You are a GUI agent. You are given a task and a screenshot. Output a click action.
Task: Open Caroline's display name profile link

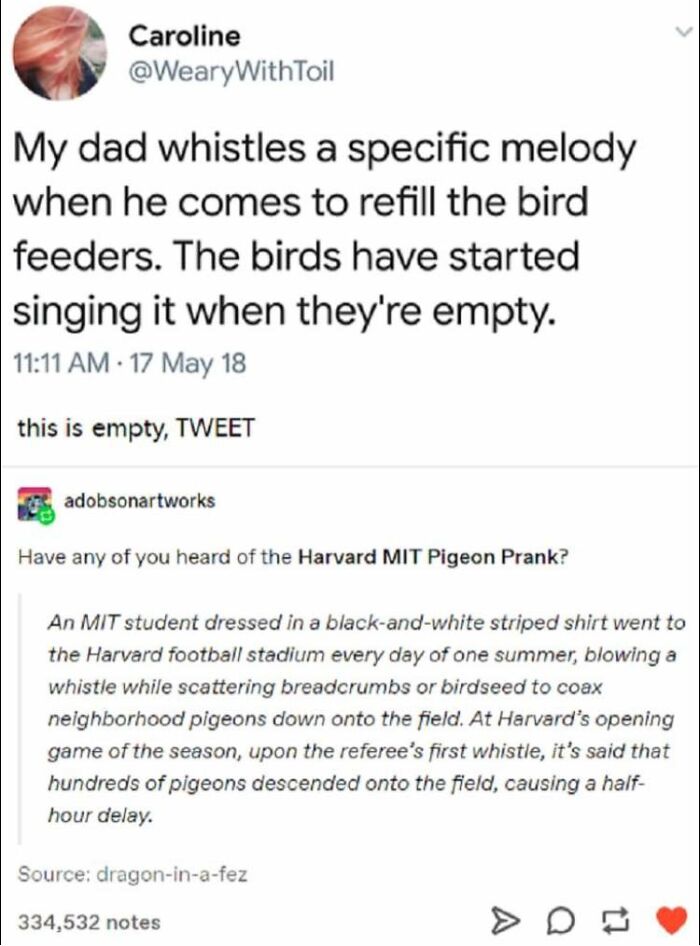[184, 36]
